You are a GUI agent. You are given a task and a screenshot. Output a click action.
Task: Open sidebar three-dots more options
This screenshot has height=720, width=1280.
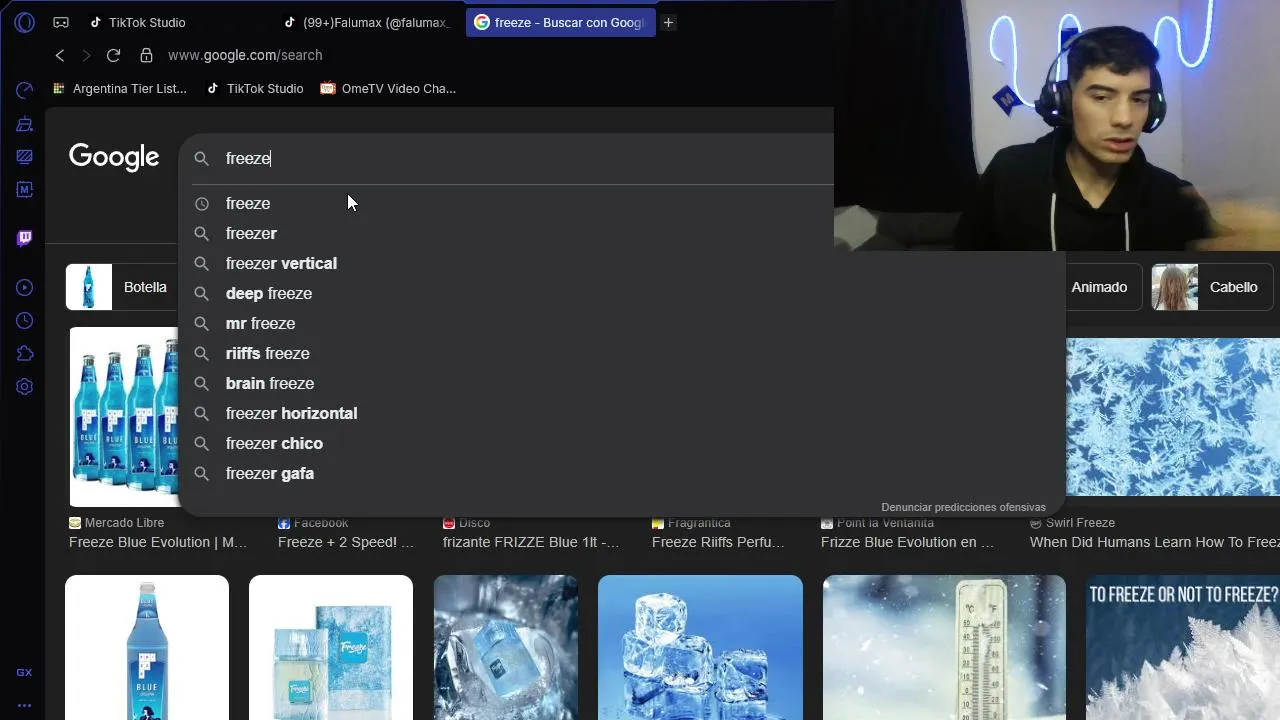point(24,705)
